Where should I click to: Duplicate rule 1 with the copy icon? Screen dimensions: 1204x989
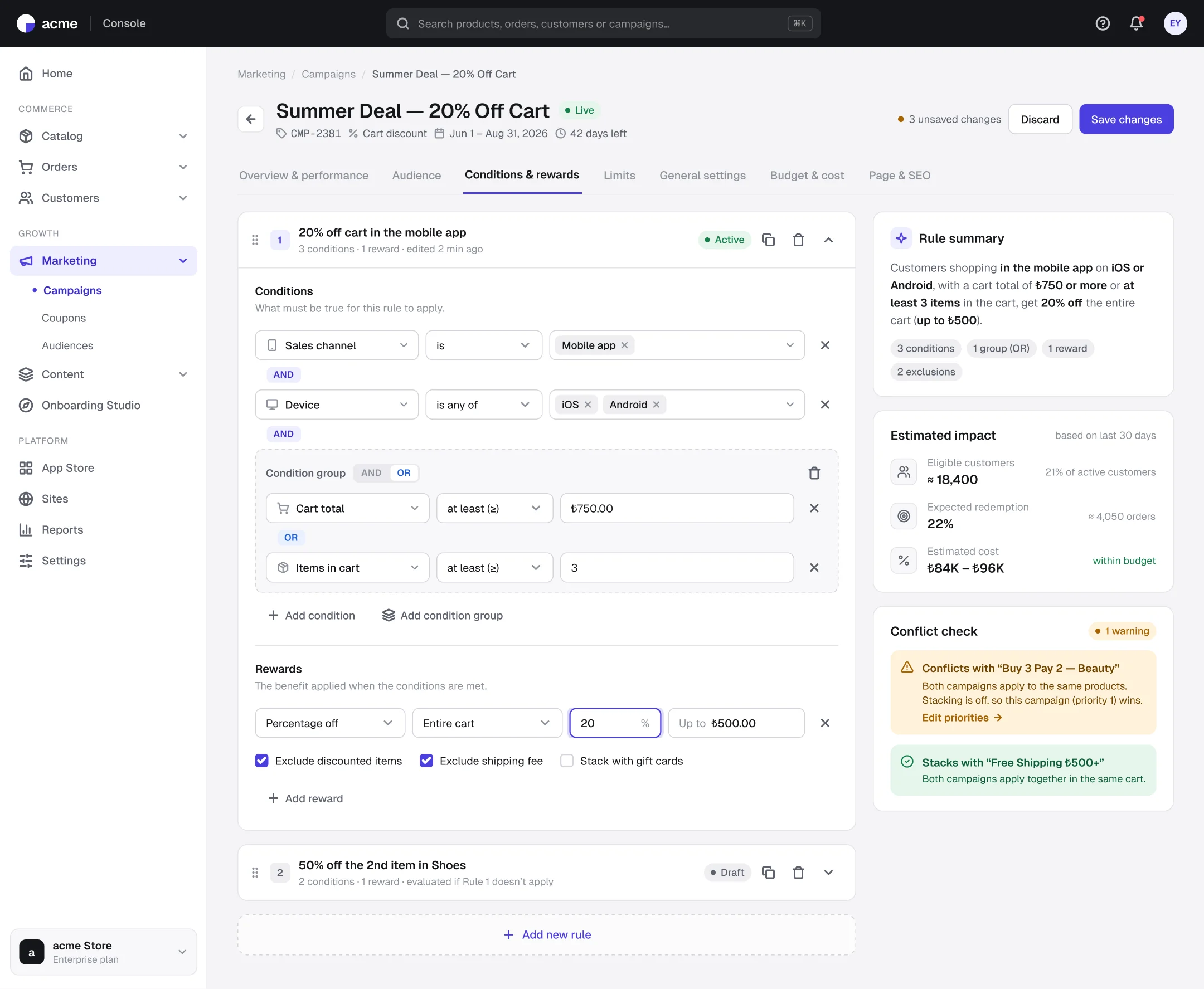(768, 240)
